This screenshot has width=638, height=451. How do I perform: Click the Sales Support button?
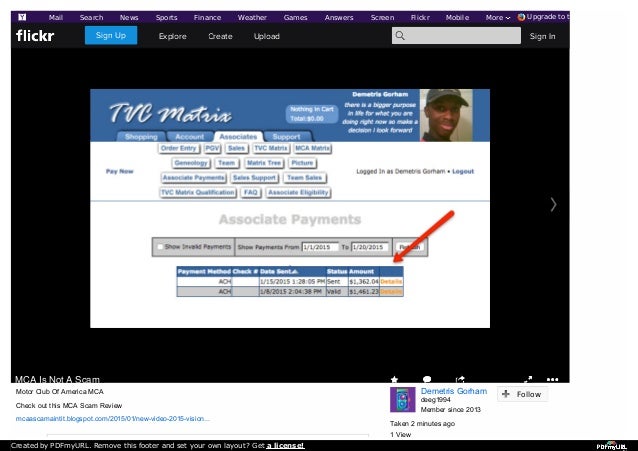click(254, 177)
